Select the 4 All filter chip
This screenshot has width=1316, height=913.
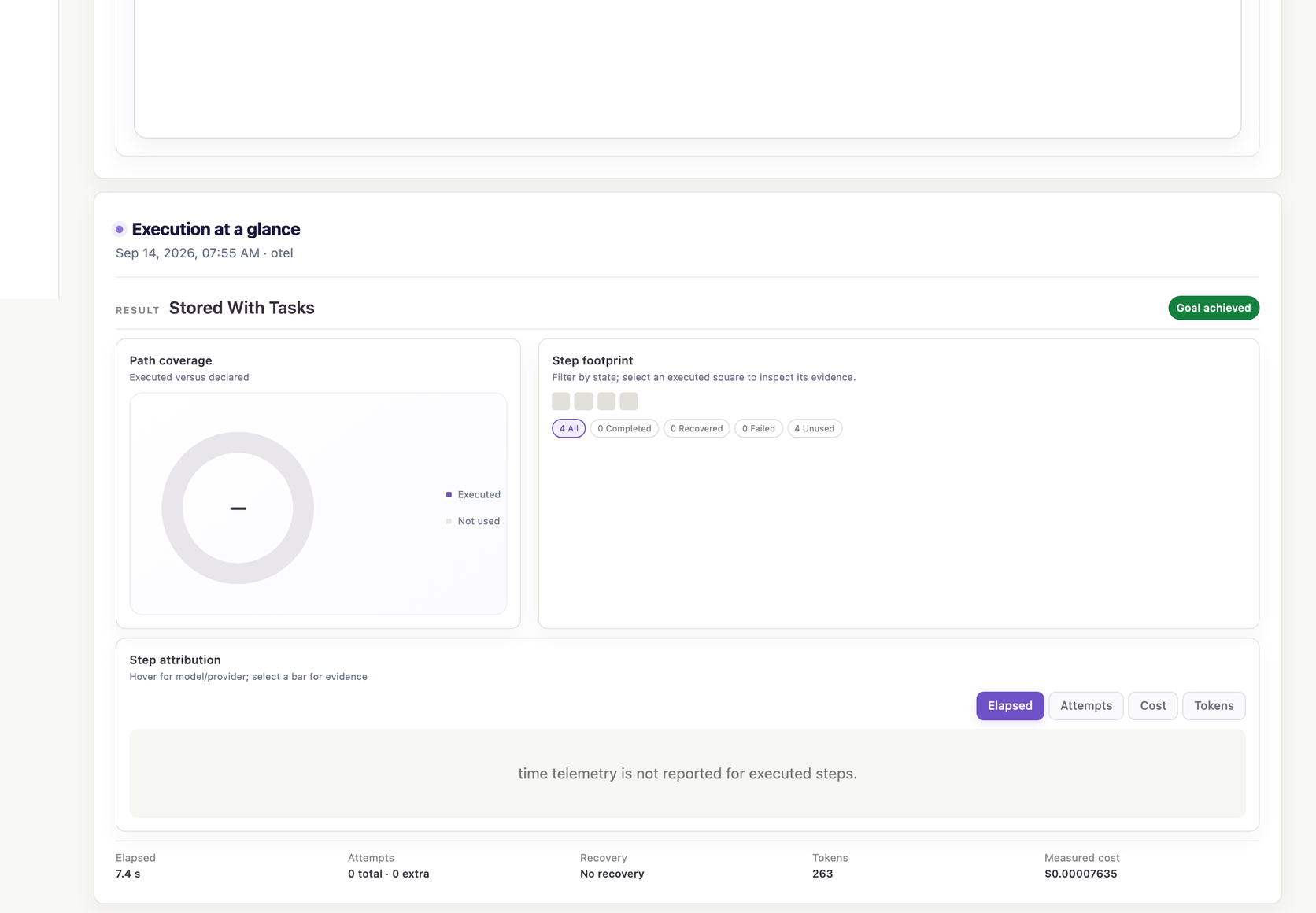click(569, 428)
